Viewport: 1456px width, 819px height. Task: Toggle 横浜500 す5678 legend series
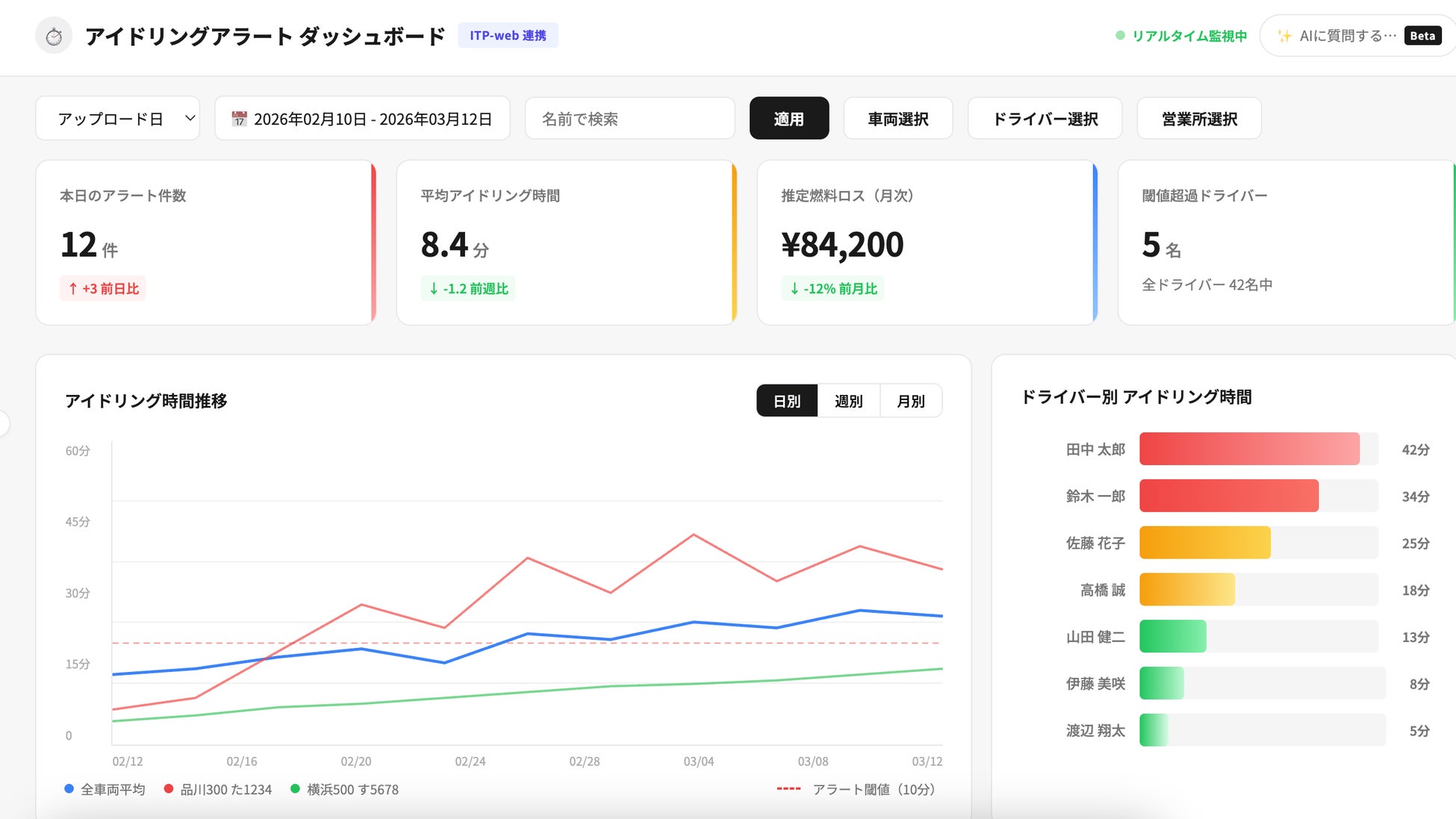coord(344,789)
